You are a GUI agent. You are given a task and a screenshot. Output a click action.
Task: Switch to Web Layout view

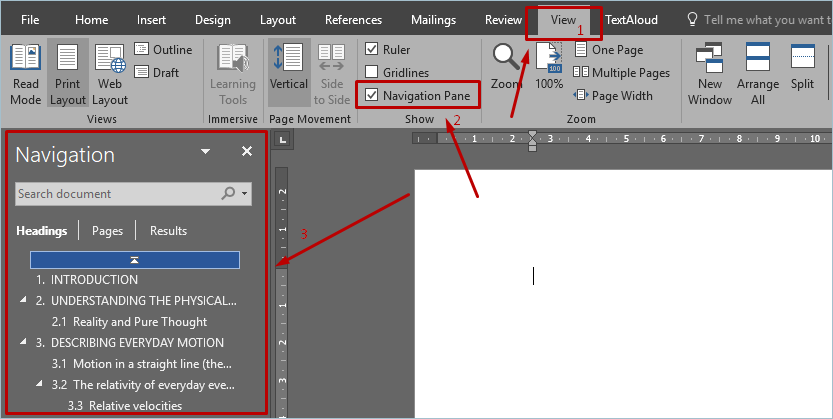(x=110, y=74)
